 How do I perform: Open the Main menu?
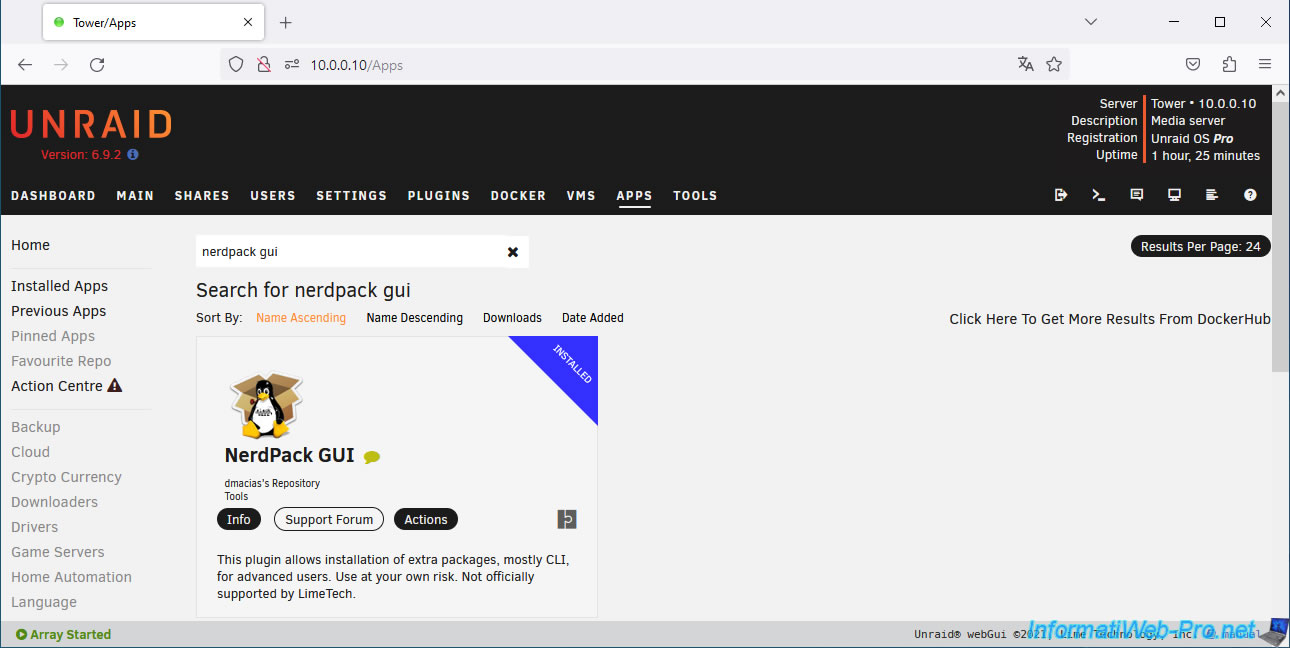135,196
